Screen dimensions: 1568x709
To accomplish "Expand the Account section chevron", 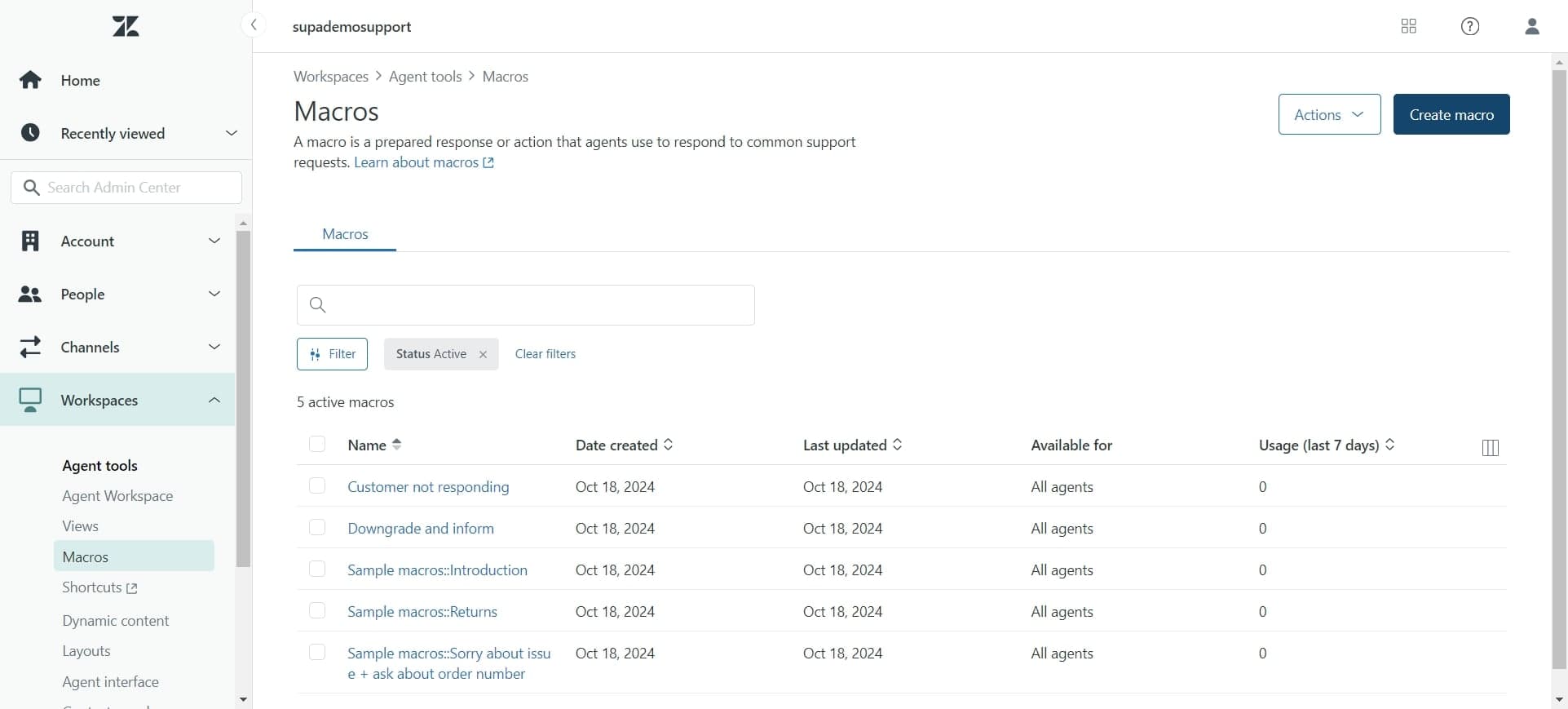I will [214, 241].
